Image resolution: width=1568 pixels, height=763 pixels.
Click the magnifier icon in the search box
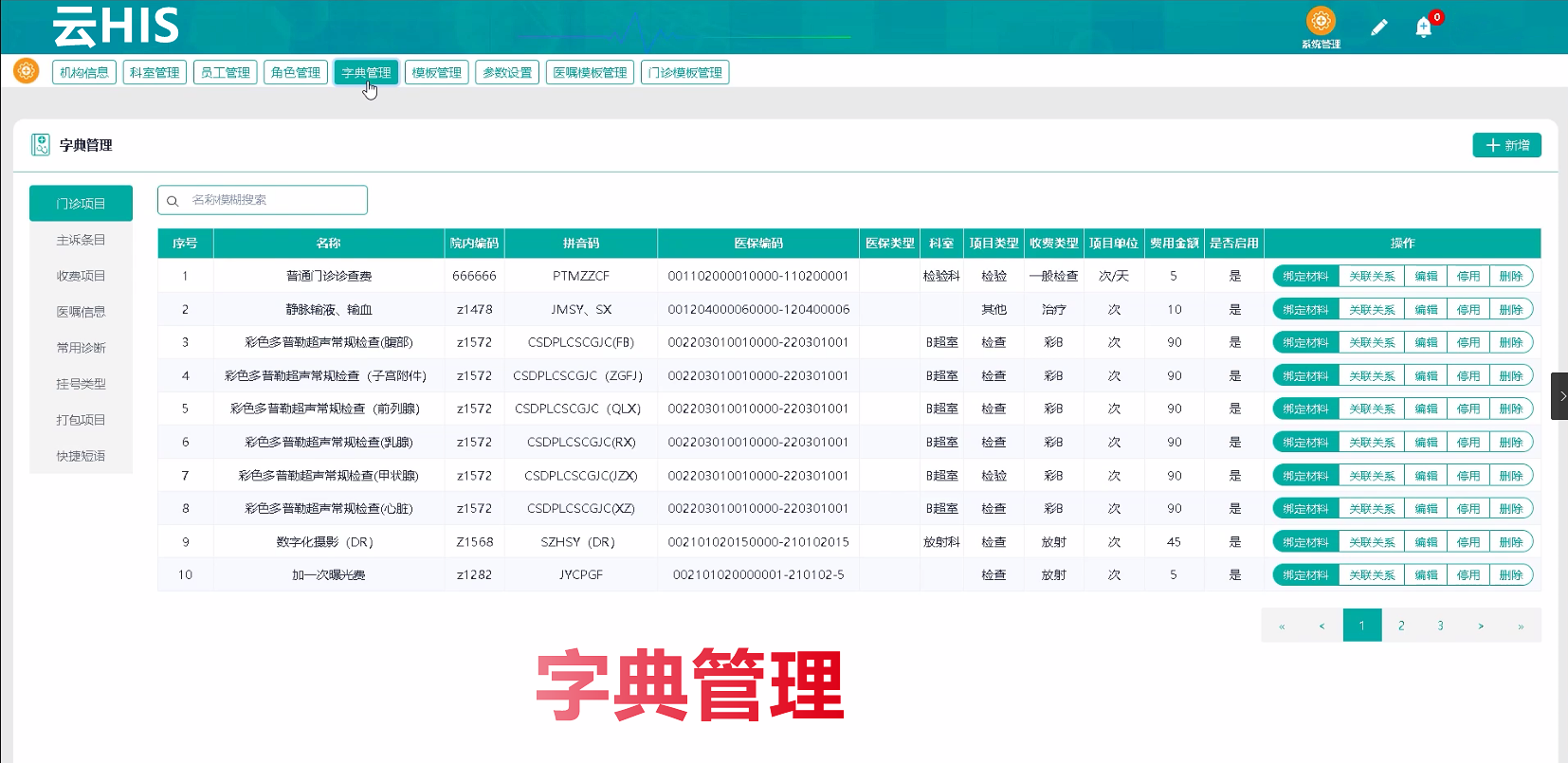(x=173, y=201)
